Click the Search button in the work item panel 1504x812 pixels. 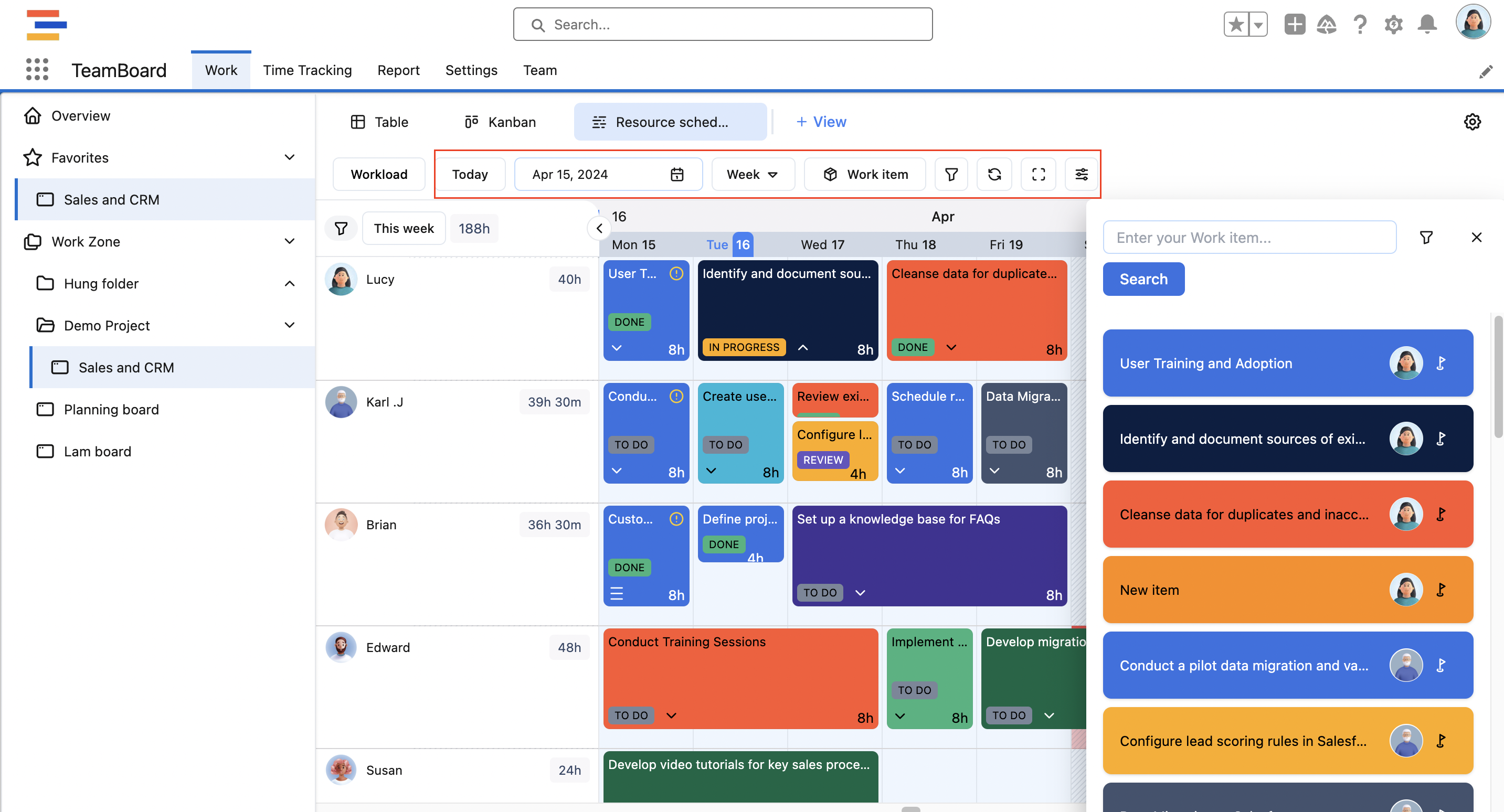tap(1142, 279)
